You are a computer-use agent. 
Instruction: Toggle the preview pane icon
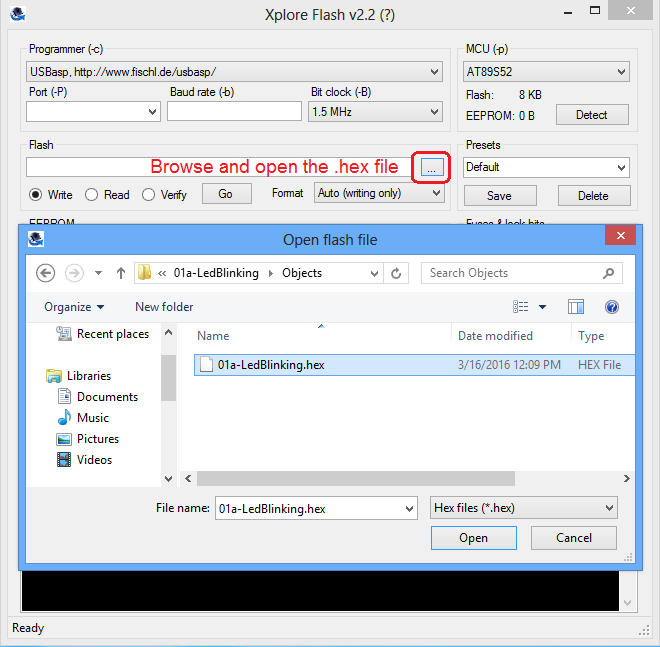tap(576, 307)
